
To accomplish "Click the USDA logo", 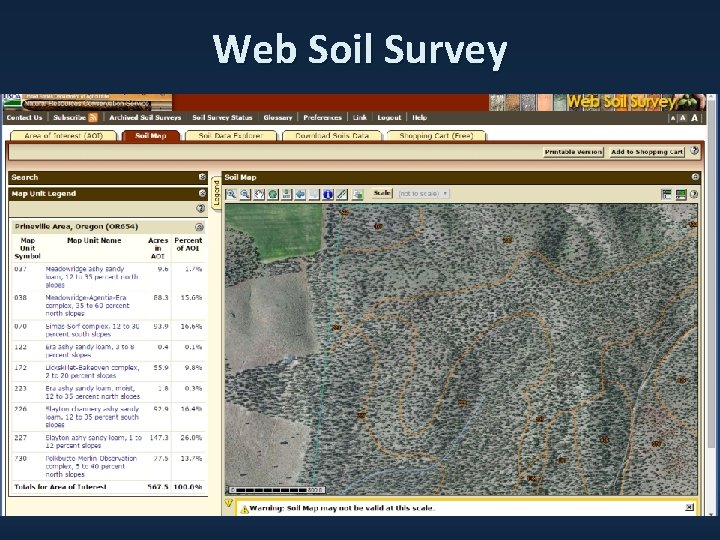I will [x=12, y=101].
